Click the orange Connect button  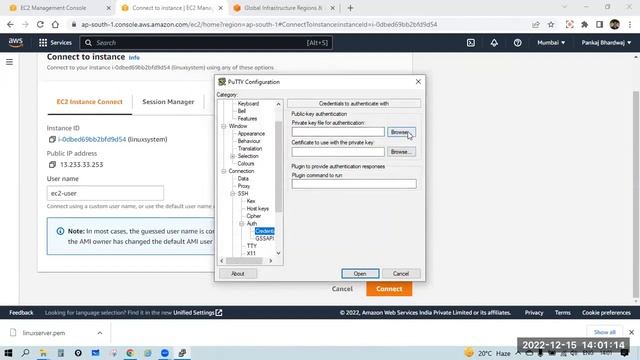[389, 289]
